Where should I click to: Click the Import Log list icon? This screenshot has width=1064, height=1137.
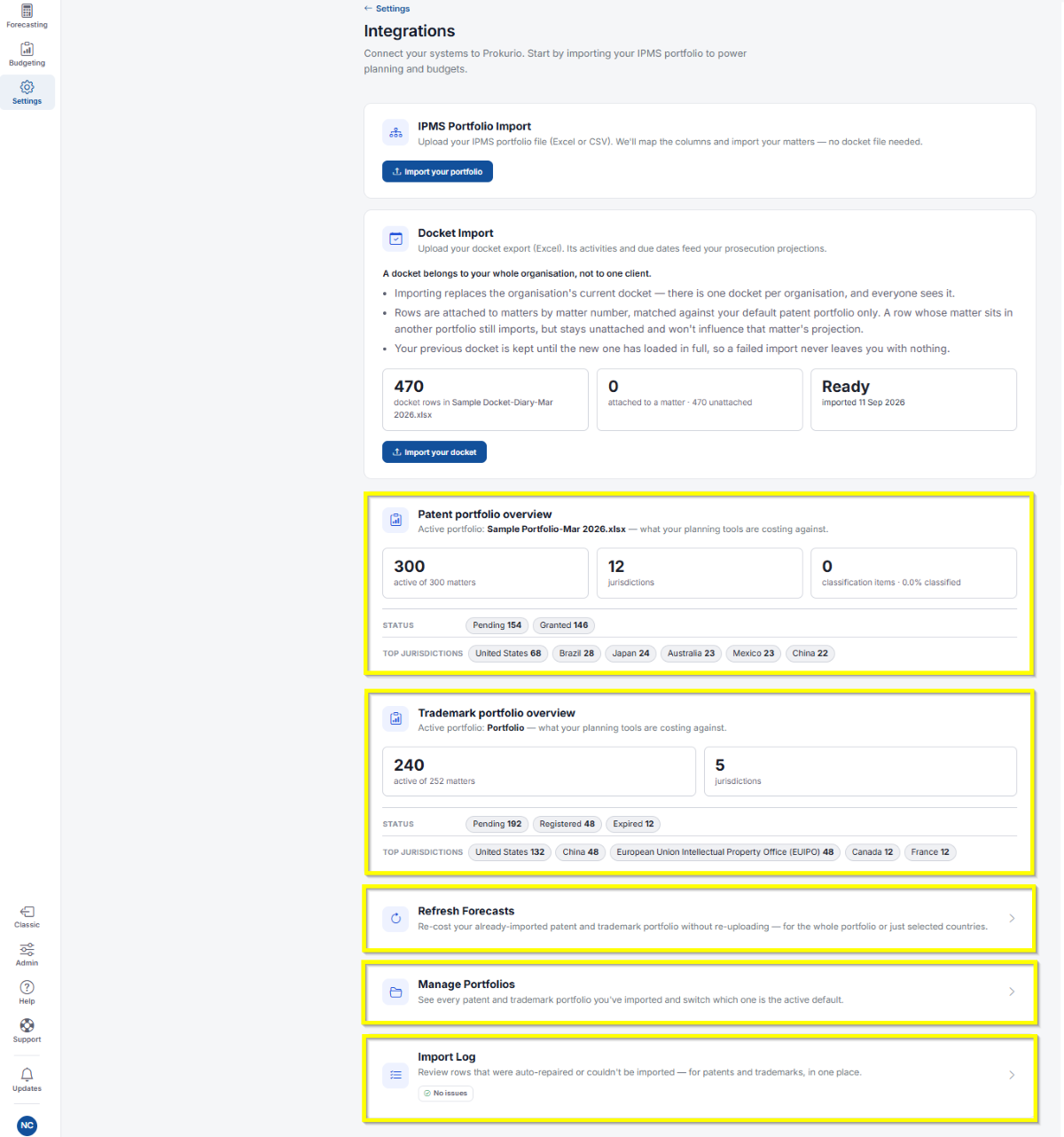(x=395, y=1075)
